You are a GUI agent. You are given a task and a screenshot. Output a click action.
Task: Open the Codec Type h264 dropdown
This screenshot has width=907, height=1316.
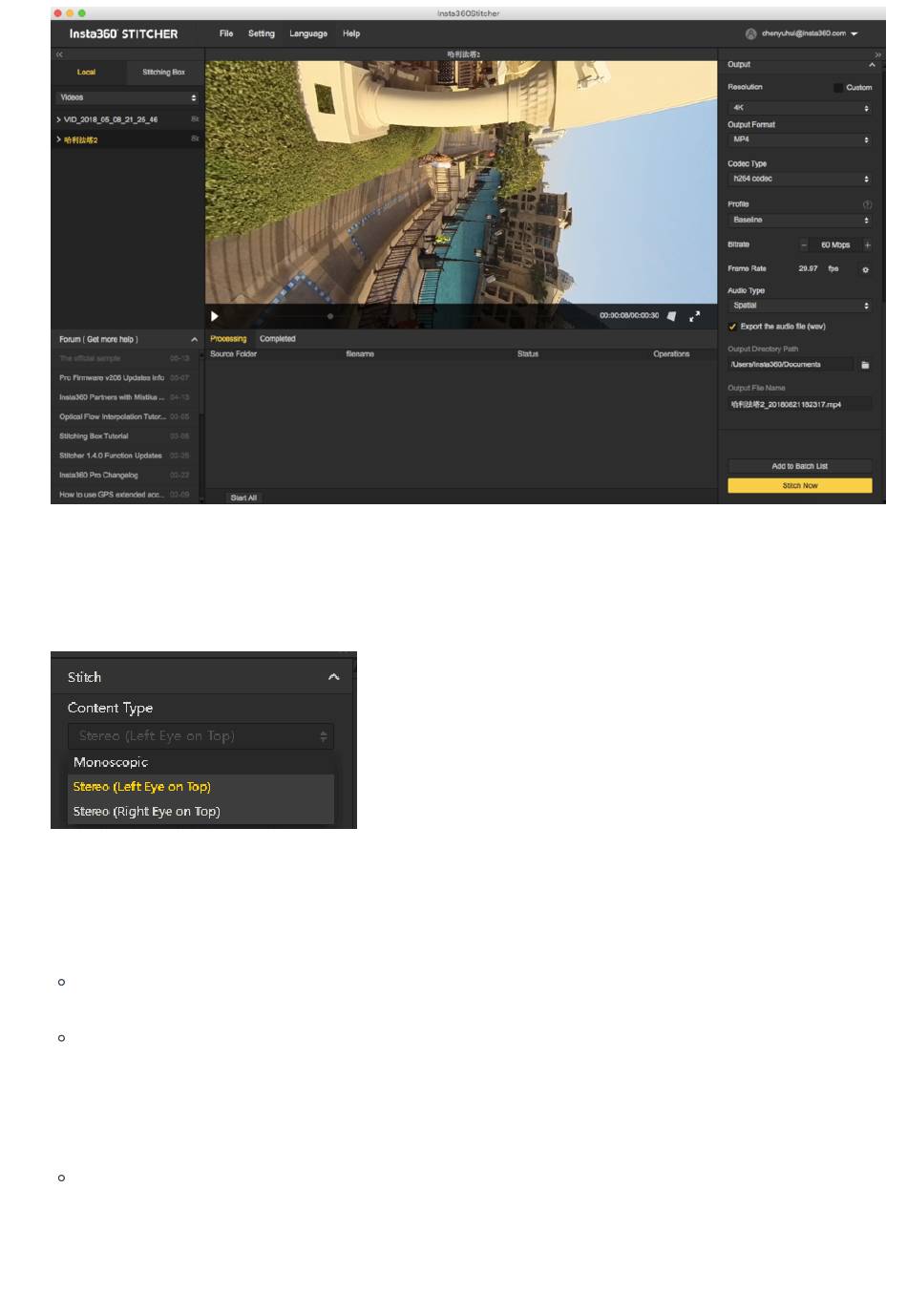(x=800, y=179)
